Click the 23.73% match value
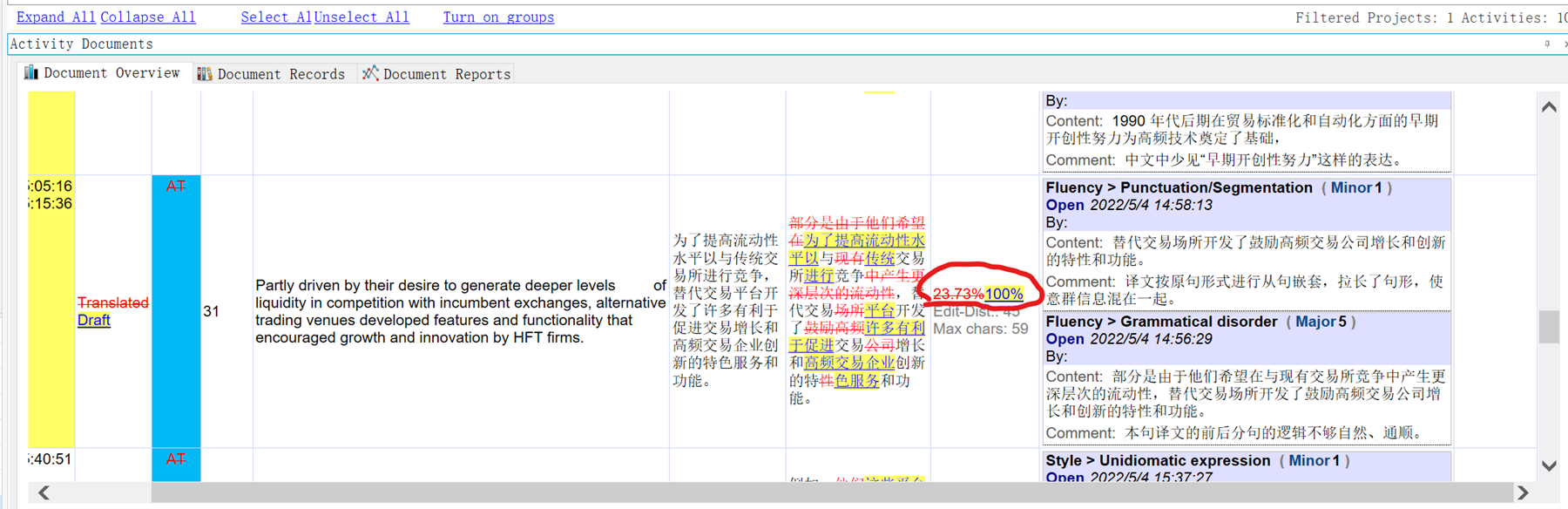 coord(958,295)
